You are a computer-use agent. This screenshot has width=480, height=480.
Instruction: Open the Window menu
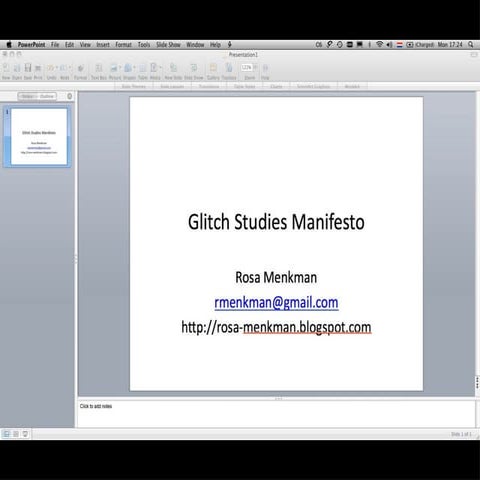click(x=195, y=45)
